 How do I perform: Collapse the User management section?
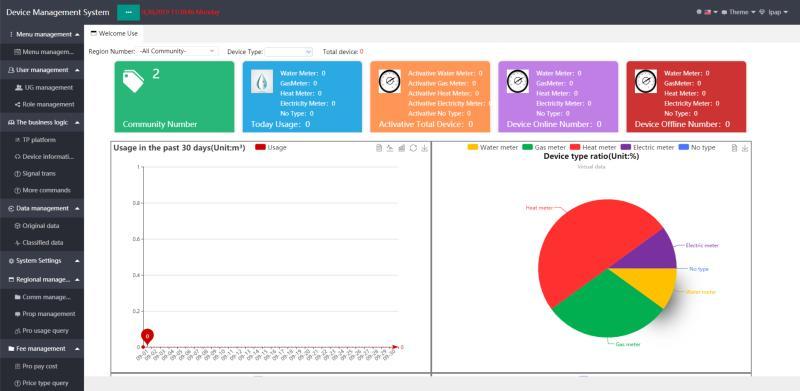[42, 70]
